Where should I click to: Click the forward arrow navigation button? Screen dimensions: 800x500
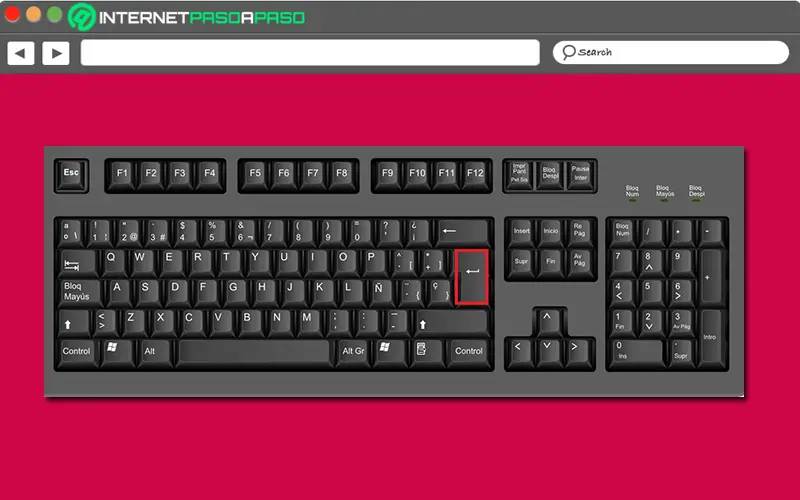tap(56, 53)
